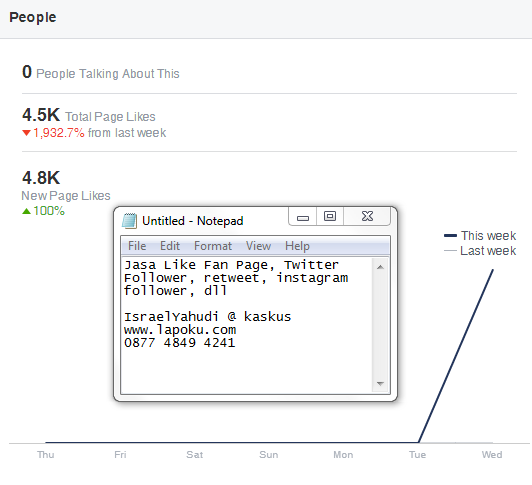Open the Notepad Edit menu
The height and width of the screenshot is (485, 532).
170,246
